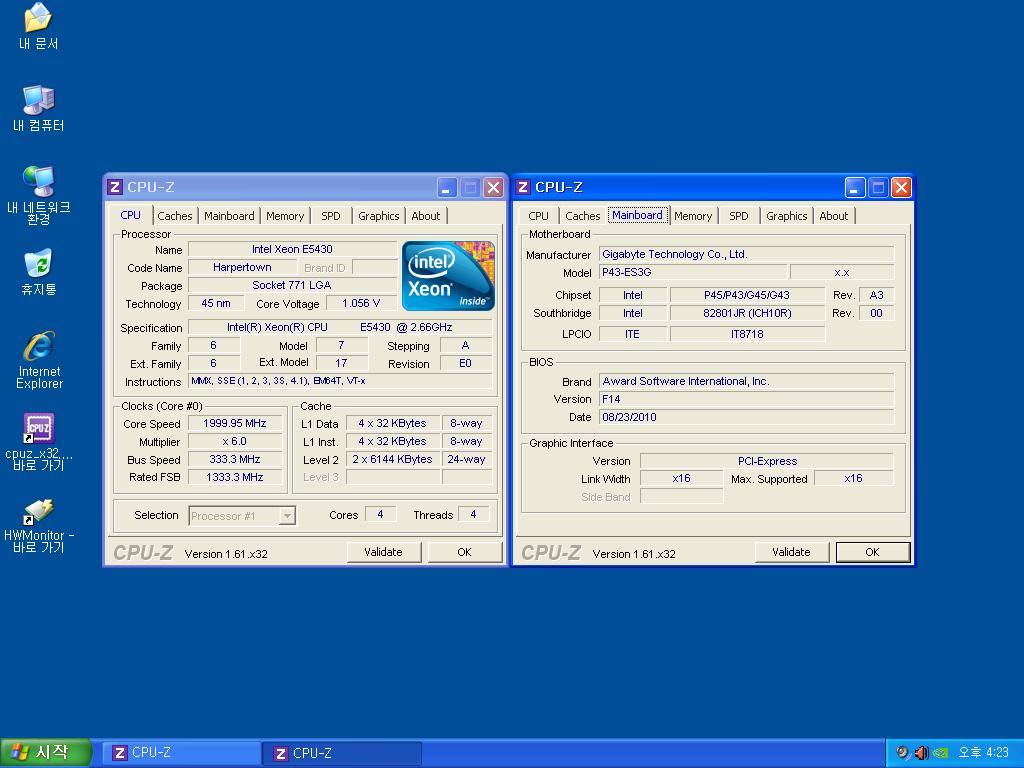Close the right CPU-Z window
The image size is (1024, 768).
tap(901, 188)
